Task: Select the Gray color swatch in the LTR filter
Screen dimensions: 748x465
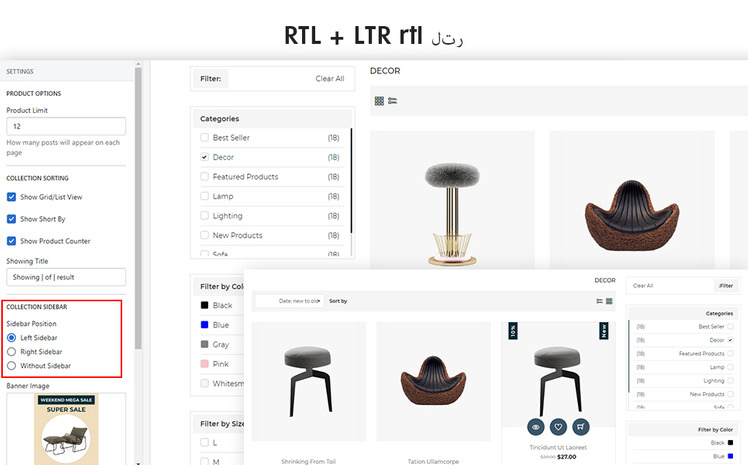Action: tap(204, 344)
